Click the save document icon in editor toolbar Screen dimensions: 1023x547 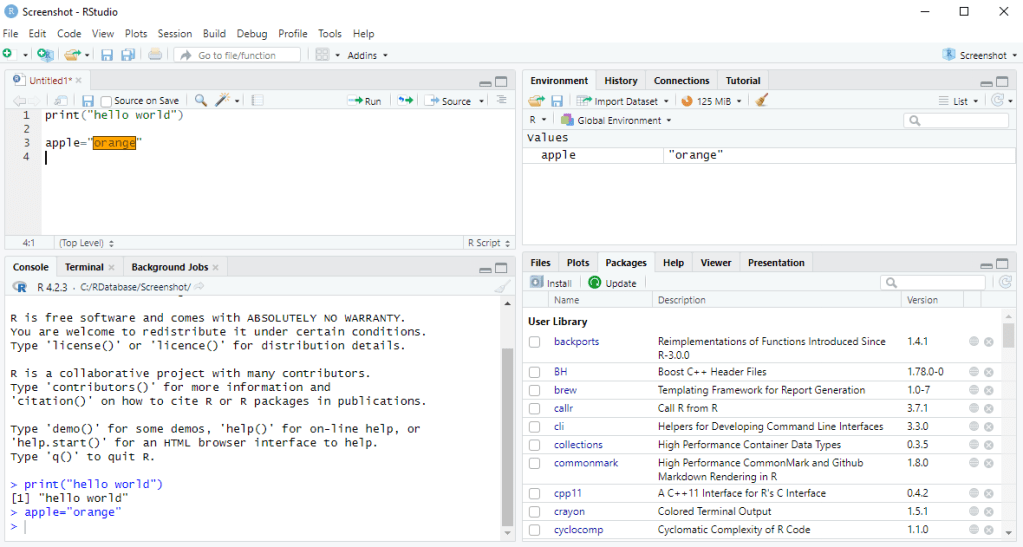[x=88, y=101]
